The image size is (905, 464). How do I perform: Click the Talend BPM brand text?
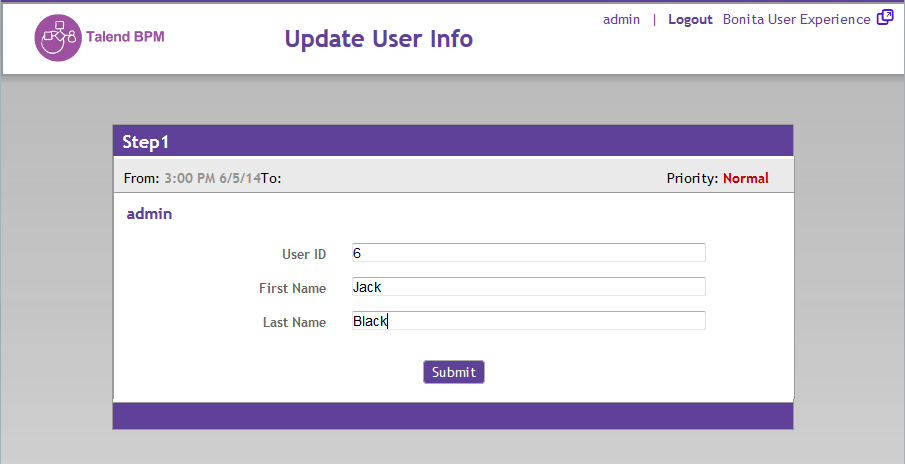(125, 37)
